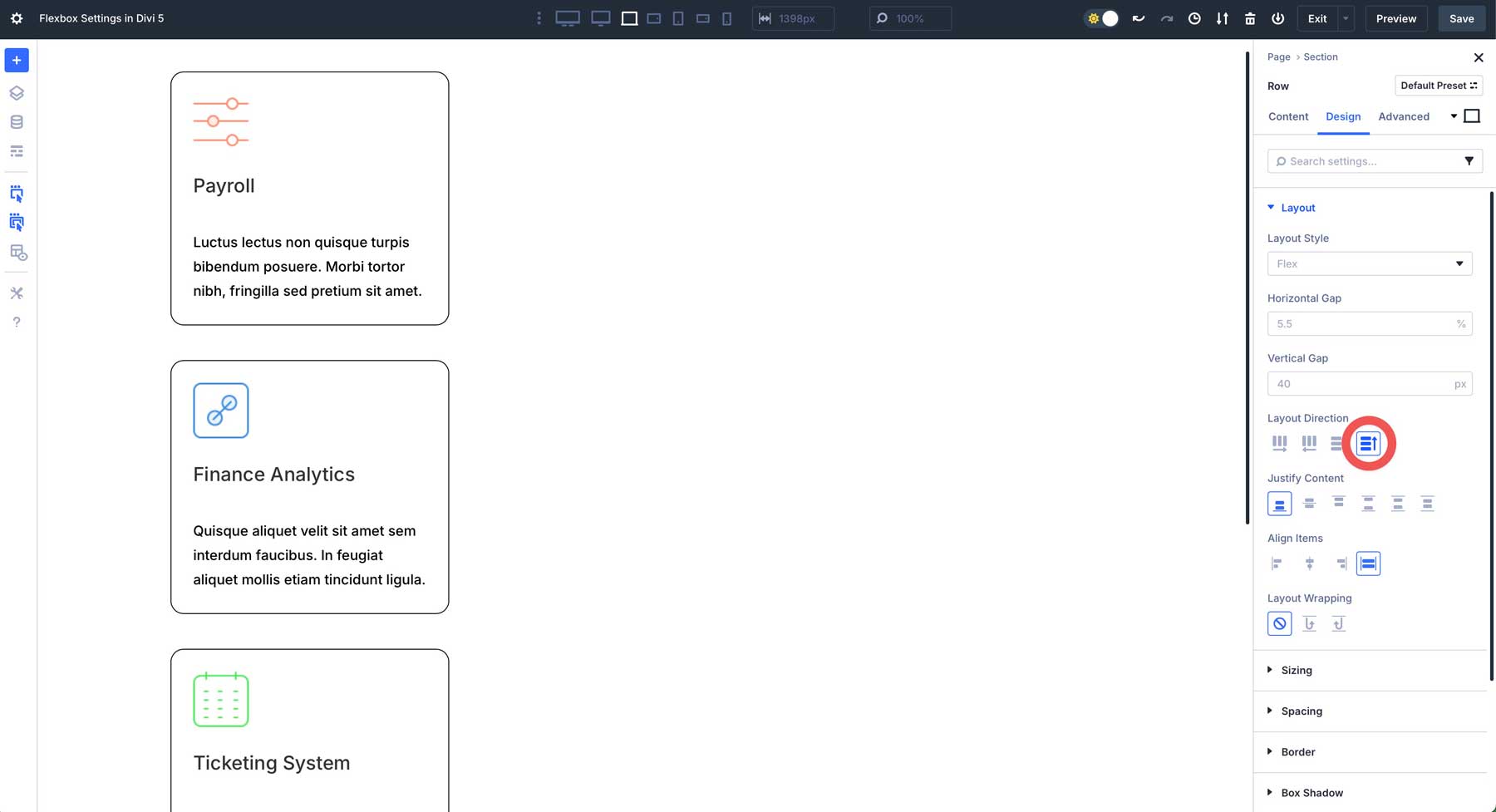Click the sun icon color toggle
The image size is (1496, 812).
[x=1095, y=17]
